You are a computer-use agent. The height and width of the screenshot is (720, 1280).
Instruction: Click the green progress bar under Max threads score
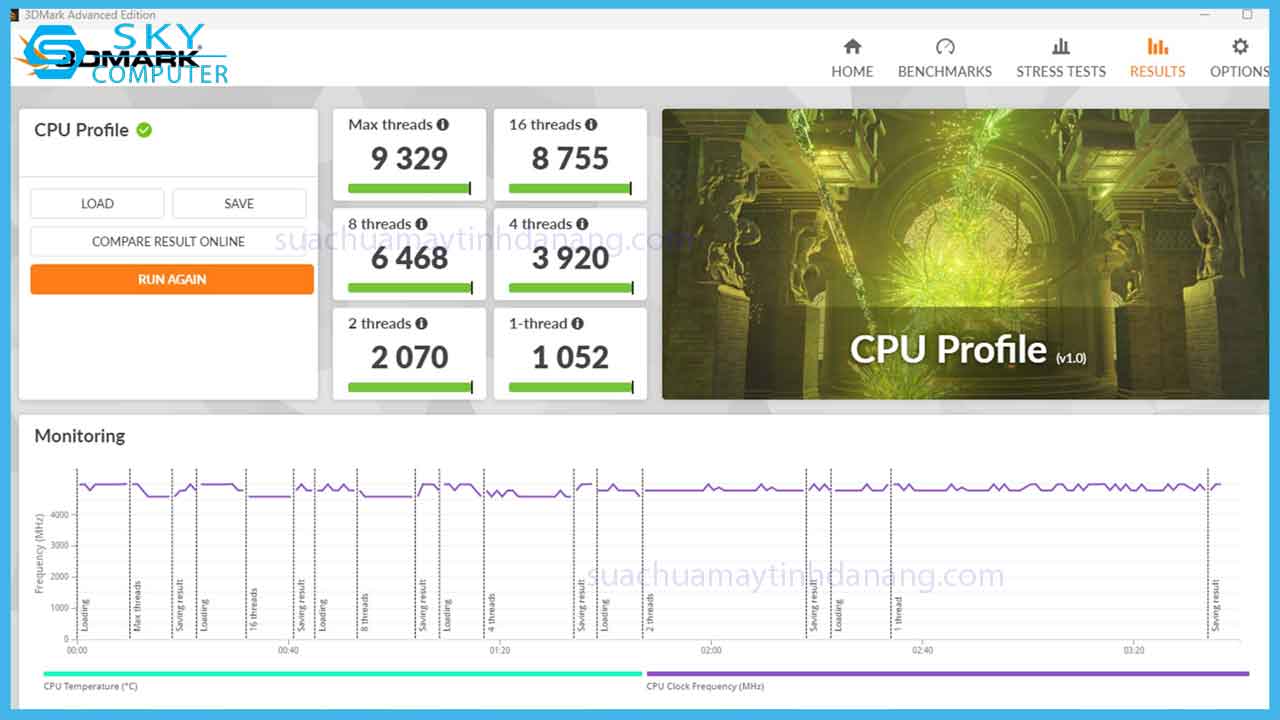407,187
